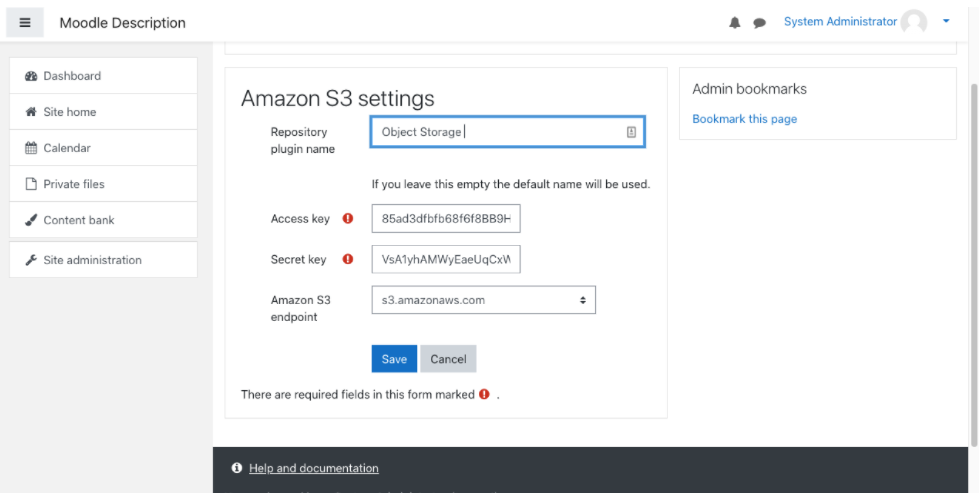Open the Amazon S3 endpoint dropdown
979x493 pixels.
(x=483, y=300)
